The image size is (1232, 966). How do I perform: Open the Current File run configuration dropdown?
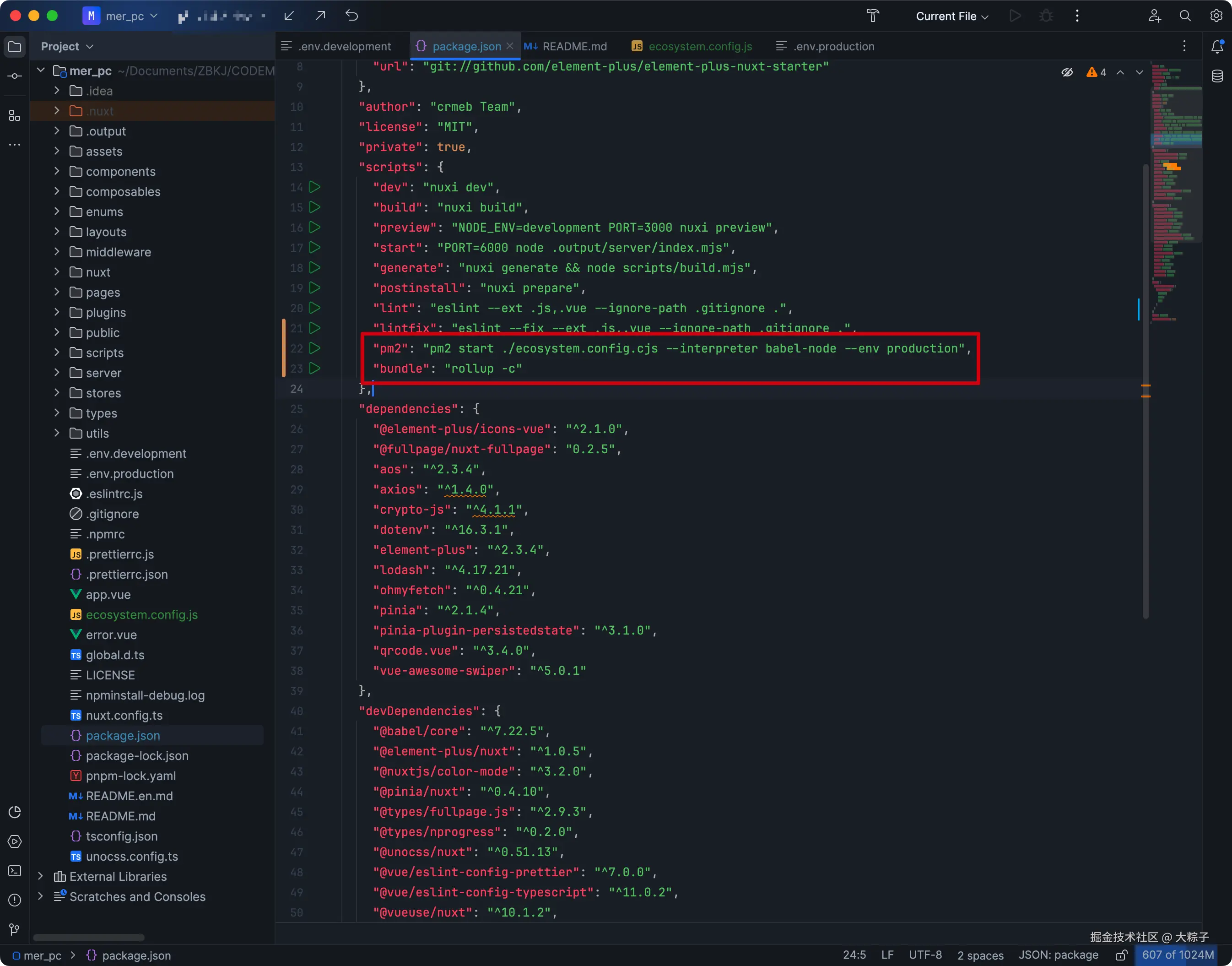pos(951,16)
